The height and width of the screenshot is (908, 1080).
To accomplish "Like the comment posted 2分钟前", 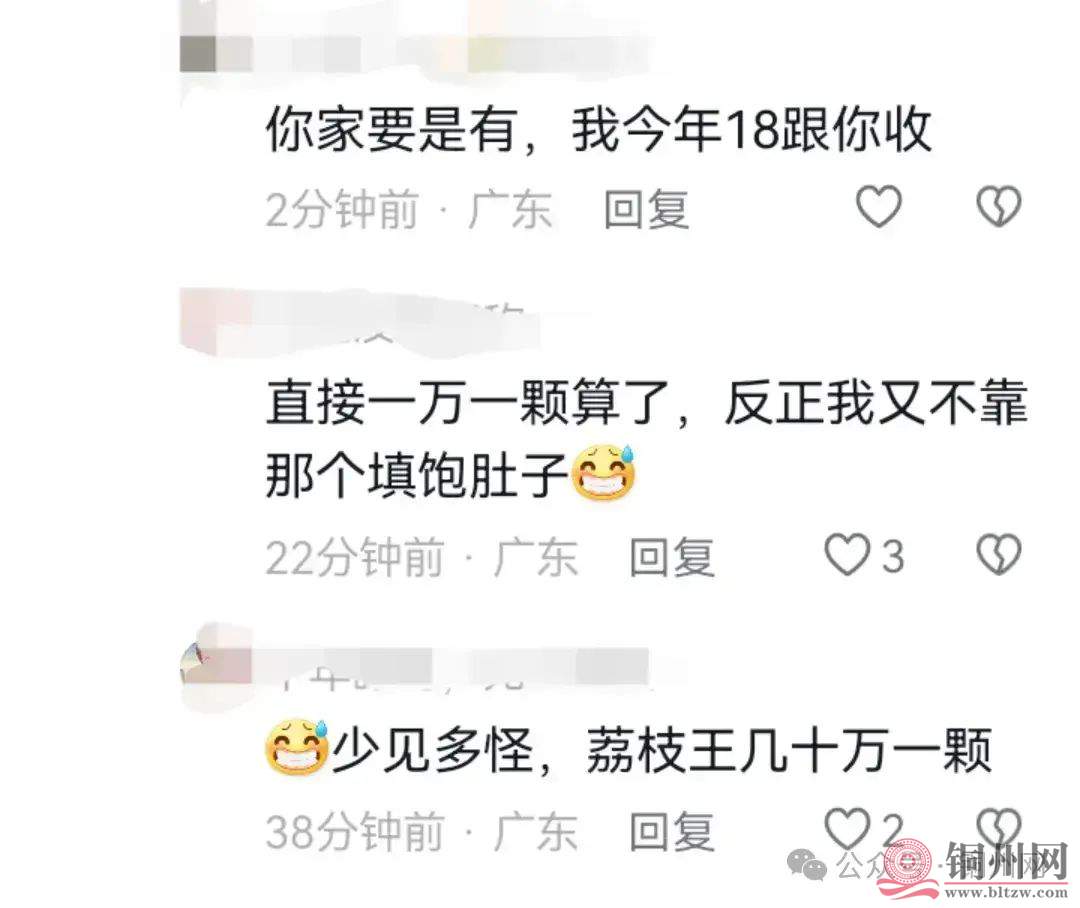I will (878, 206).
